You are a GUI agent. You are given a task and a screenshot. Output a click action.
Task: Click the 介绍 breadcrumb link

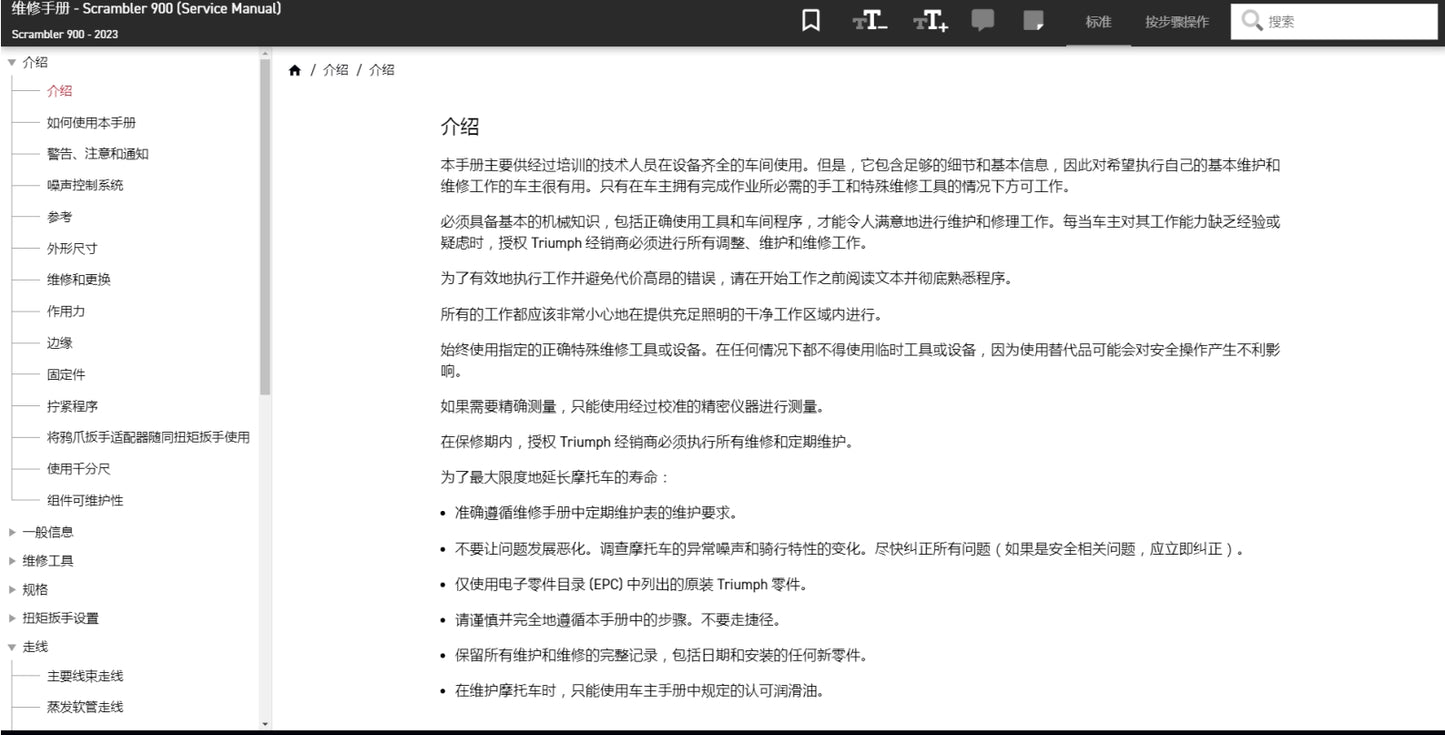[x=336, y=69]
